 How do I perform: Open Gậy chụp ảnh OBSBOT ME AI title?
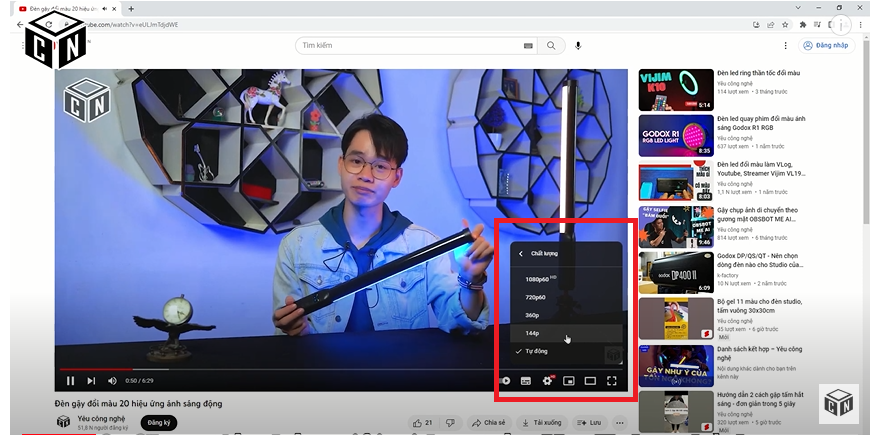tap(757, 215)
